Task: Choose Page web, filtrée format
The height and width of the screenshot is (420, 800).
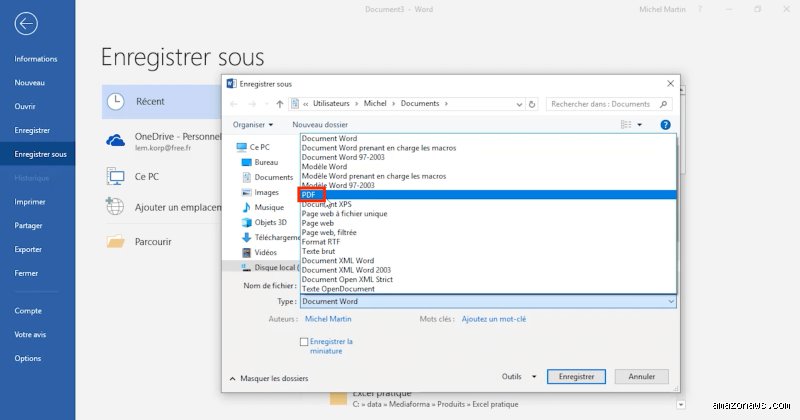Action: [x=488, y=232]
